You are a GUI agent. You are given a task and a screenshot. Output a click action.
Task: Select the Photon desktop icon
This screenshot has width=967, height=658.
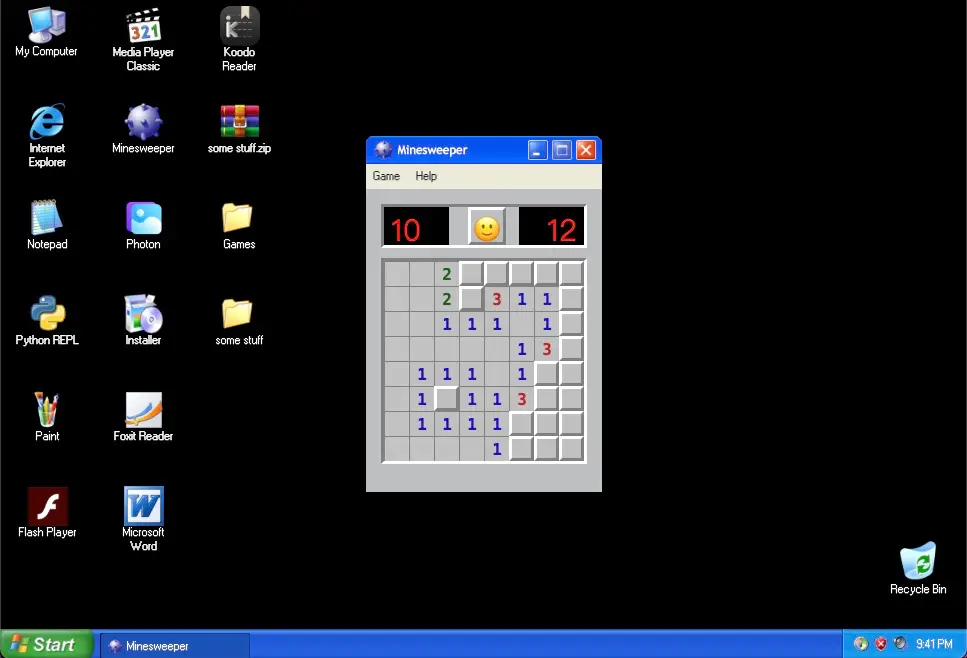[143, 224]
